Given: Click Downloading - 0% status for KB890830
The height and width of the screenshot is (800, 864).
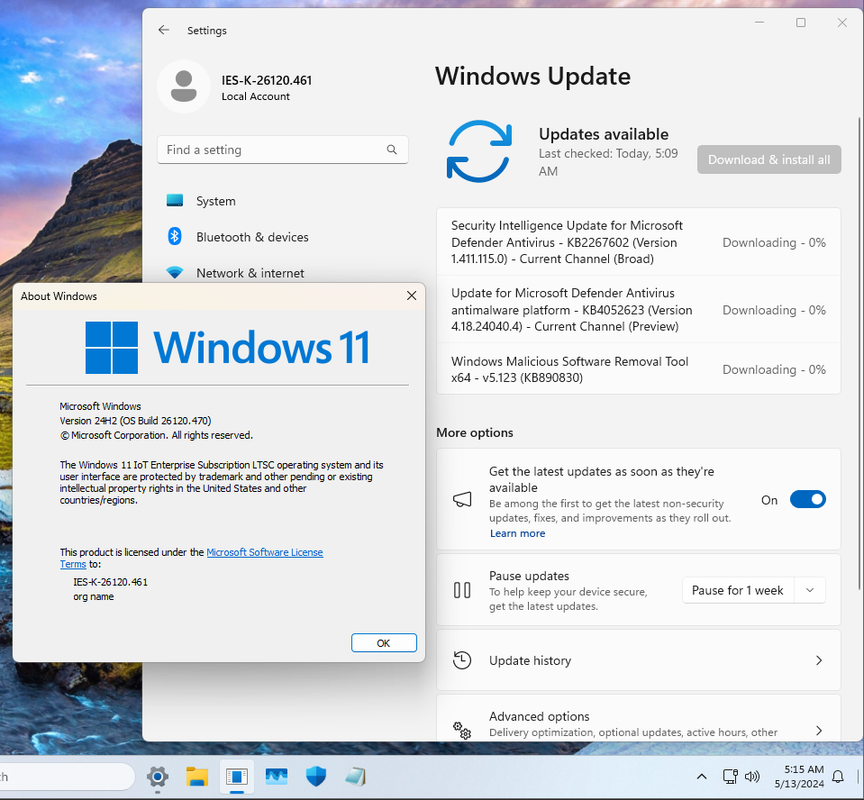Looking at the screenshot, I should click(774, 370).
